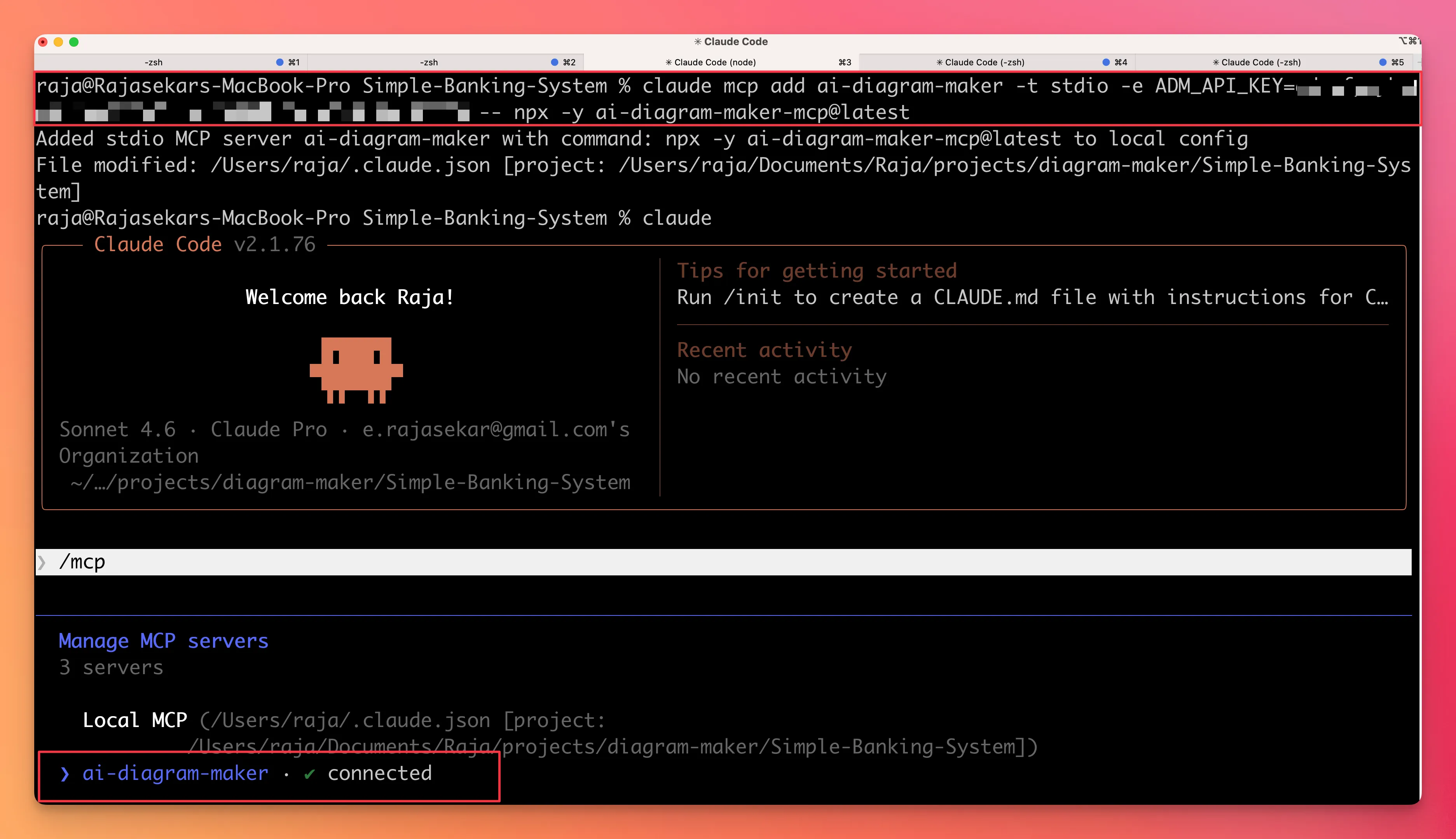
Task: Click the blue activity dot on tab ⌘1
Action: (x=280, y=62)
